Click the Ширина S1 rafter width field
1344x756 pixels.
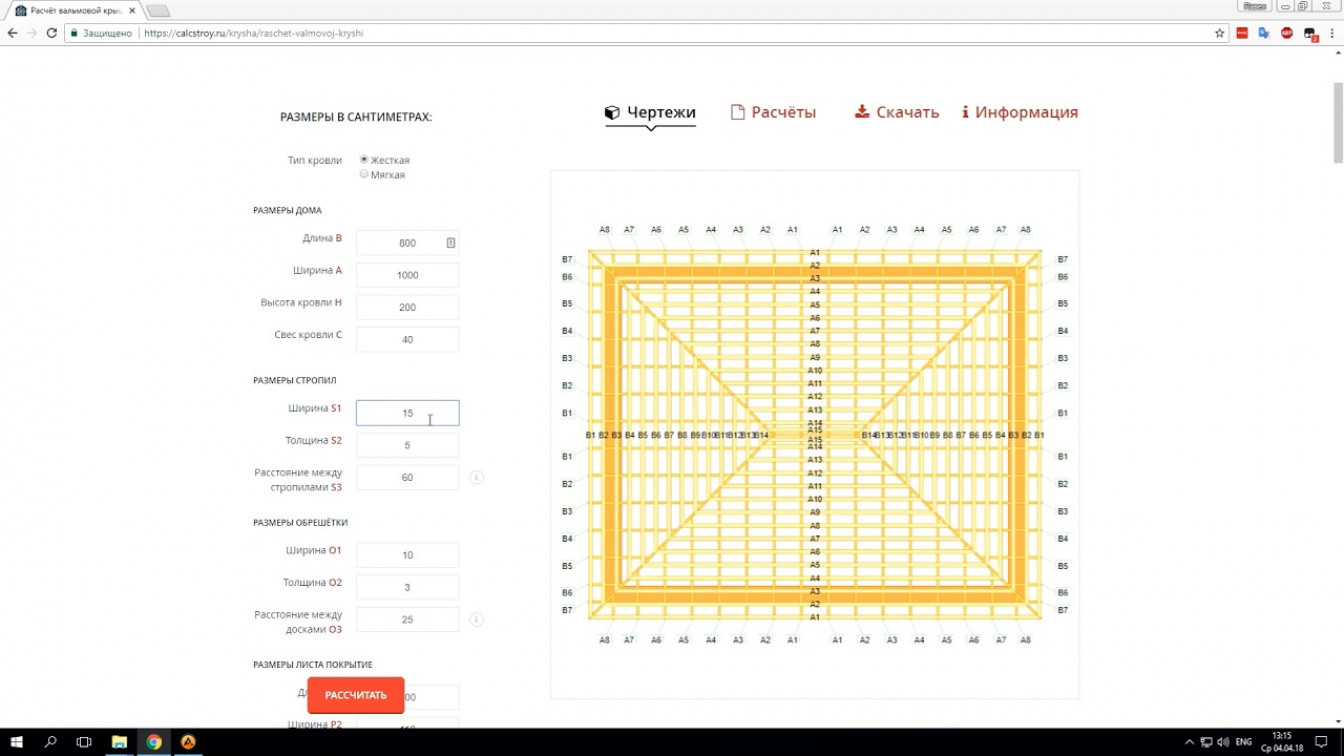tap(407, 413)
